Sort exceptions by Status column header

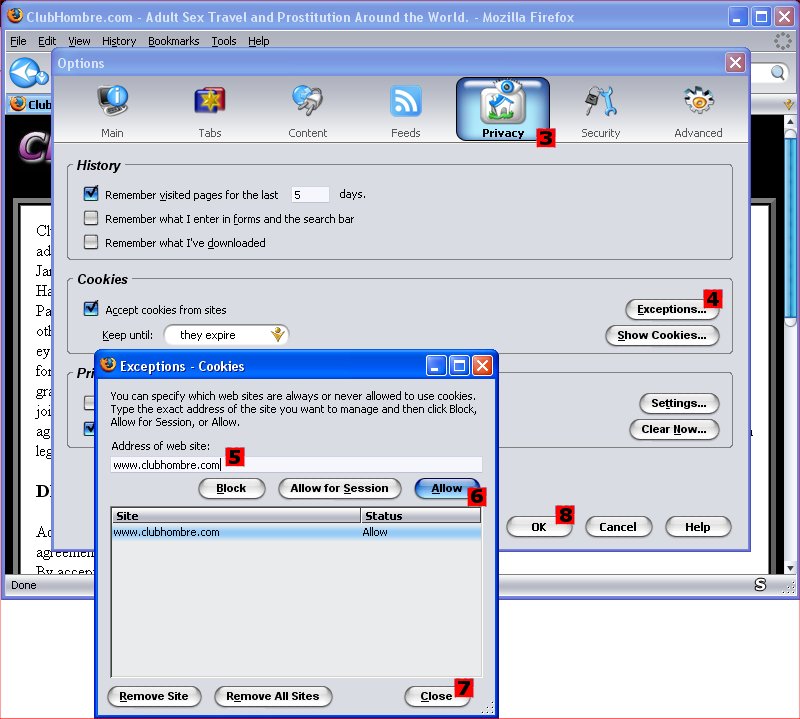click(420, 515)
